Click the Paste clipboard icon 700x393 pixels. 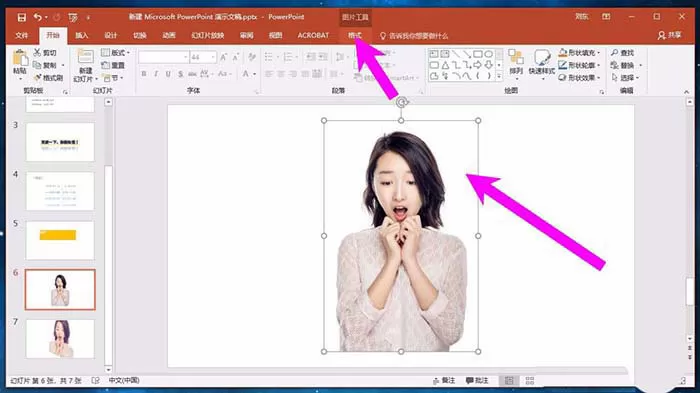[x=20, y=59]
